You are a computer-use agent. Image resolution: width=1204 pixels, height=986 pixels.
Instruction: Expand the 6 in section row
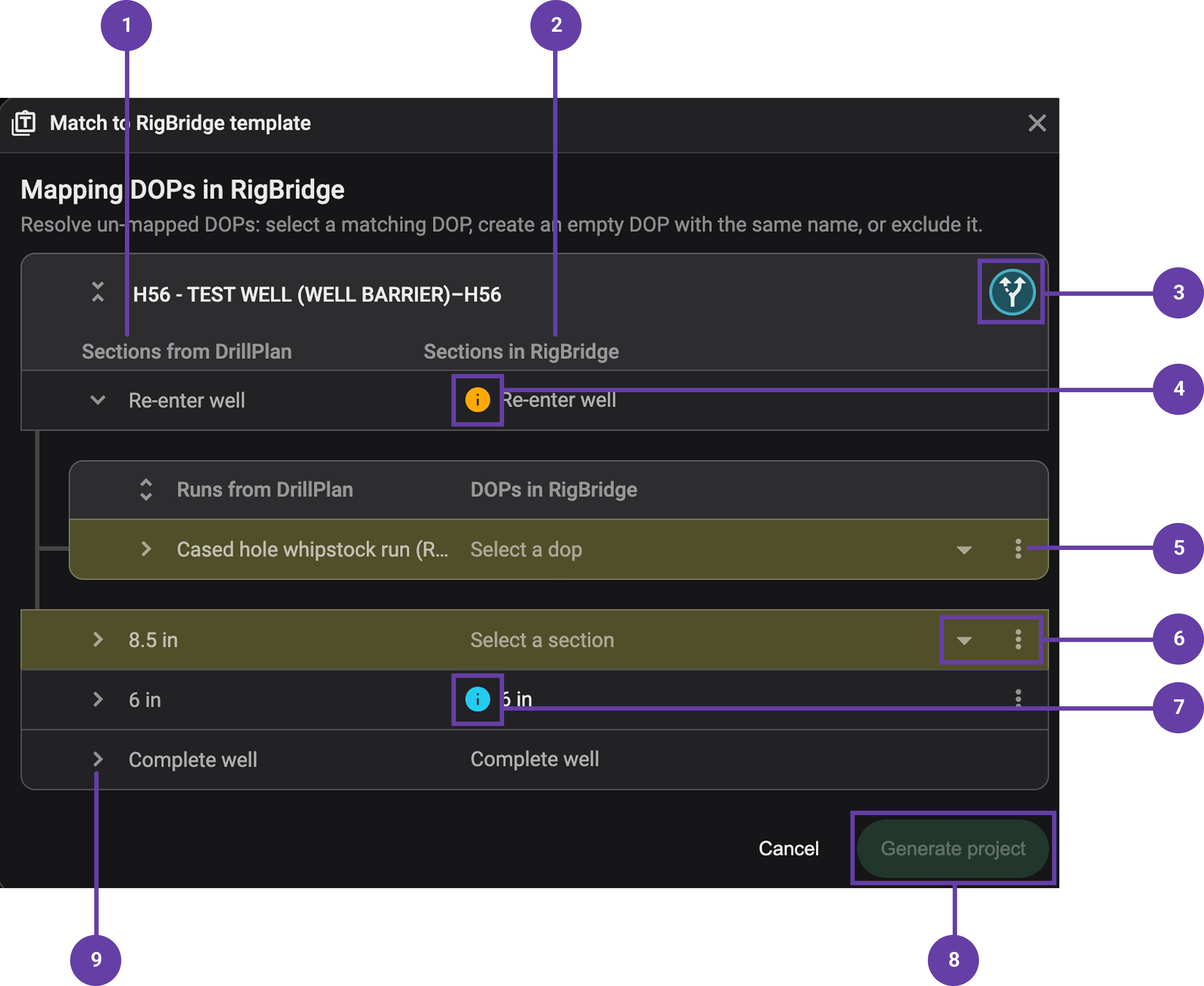(98, 699)
